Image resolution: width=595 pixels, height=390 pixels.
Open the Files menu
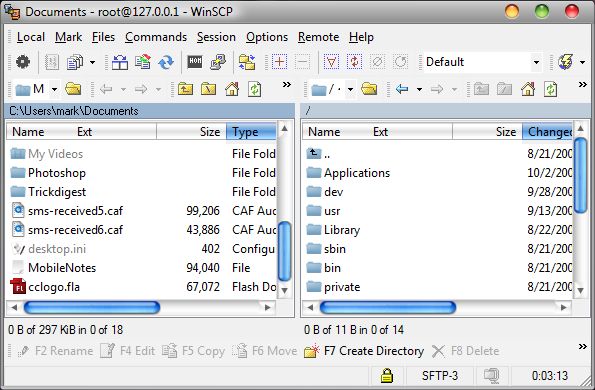[103, 37]
